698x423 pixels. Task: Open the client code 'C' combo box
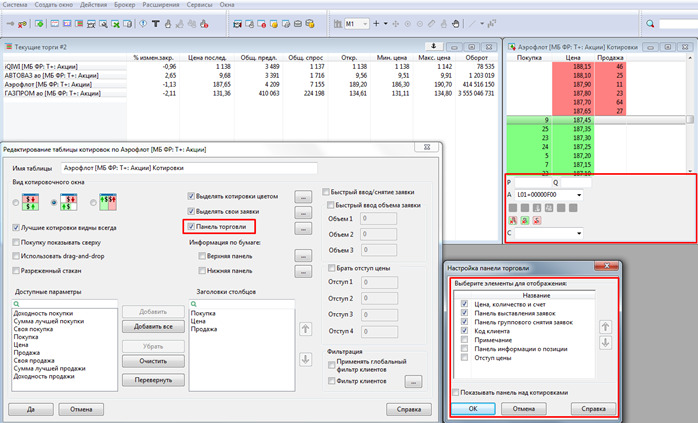pyautogui.click(x=548, y=233)
